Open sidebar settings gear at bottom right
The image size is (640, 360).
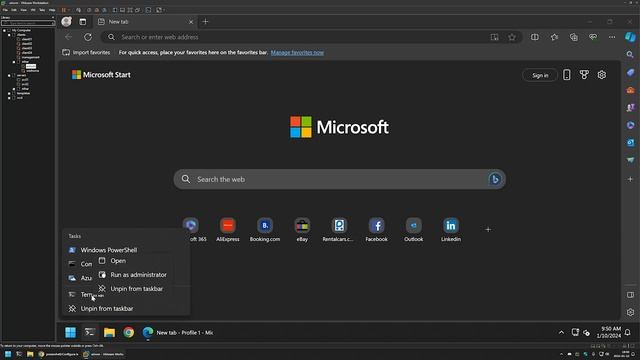click(x=630, y=312)
